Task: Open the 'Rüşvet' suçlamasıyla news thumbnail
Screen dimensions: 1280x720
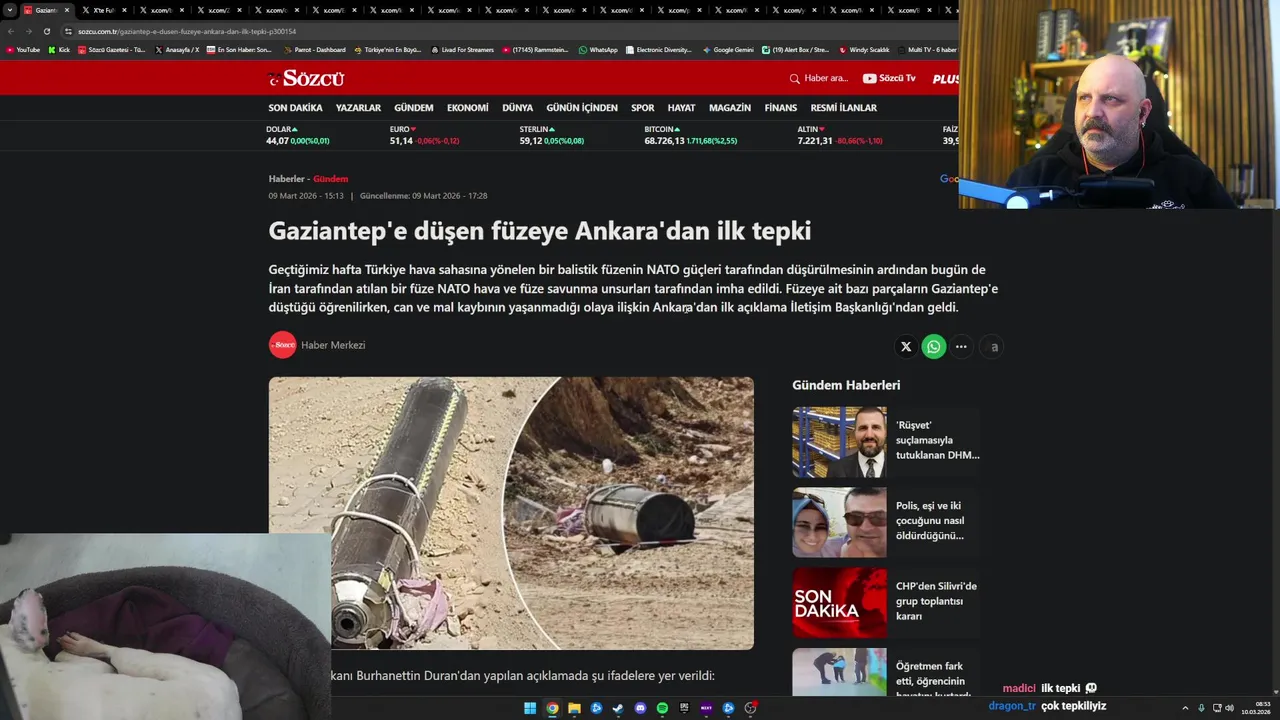Action: point(840,442)
